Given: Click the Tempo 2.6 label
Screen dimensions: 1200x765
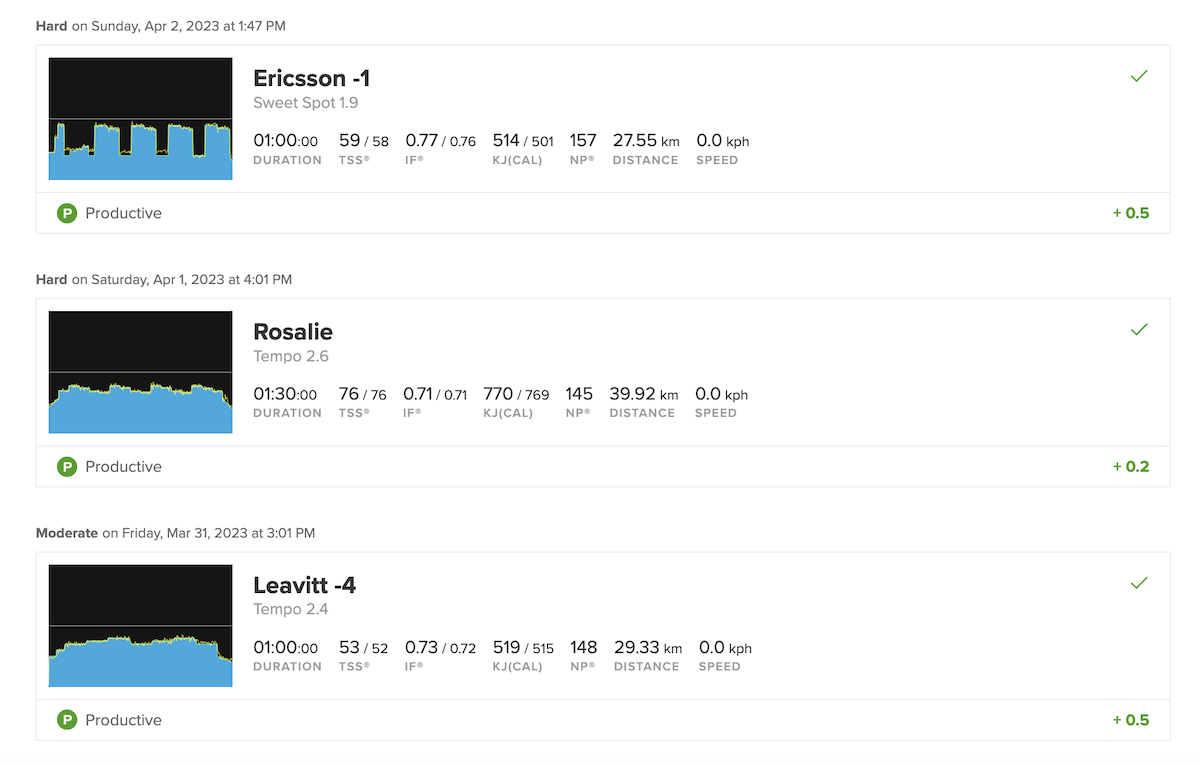Looking at the screenshot, I should [x=291, y=356].
